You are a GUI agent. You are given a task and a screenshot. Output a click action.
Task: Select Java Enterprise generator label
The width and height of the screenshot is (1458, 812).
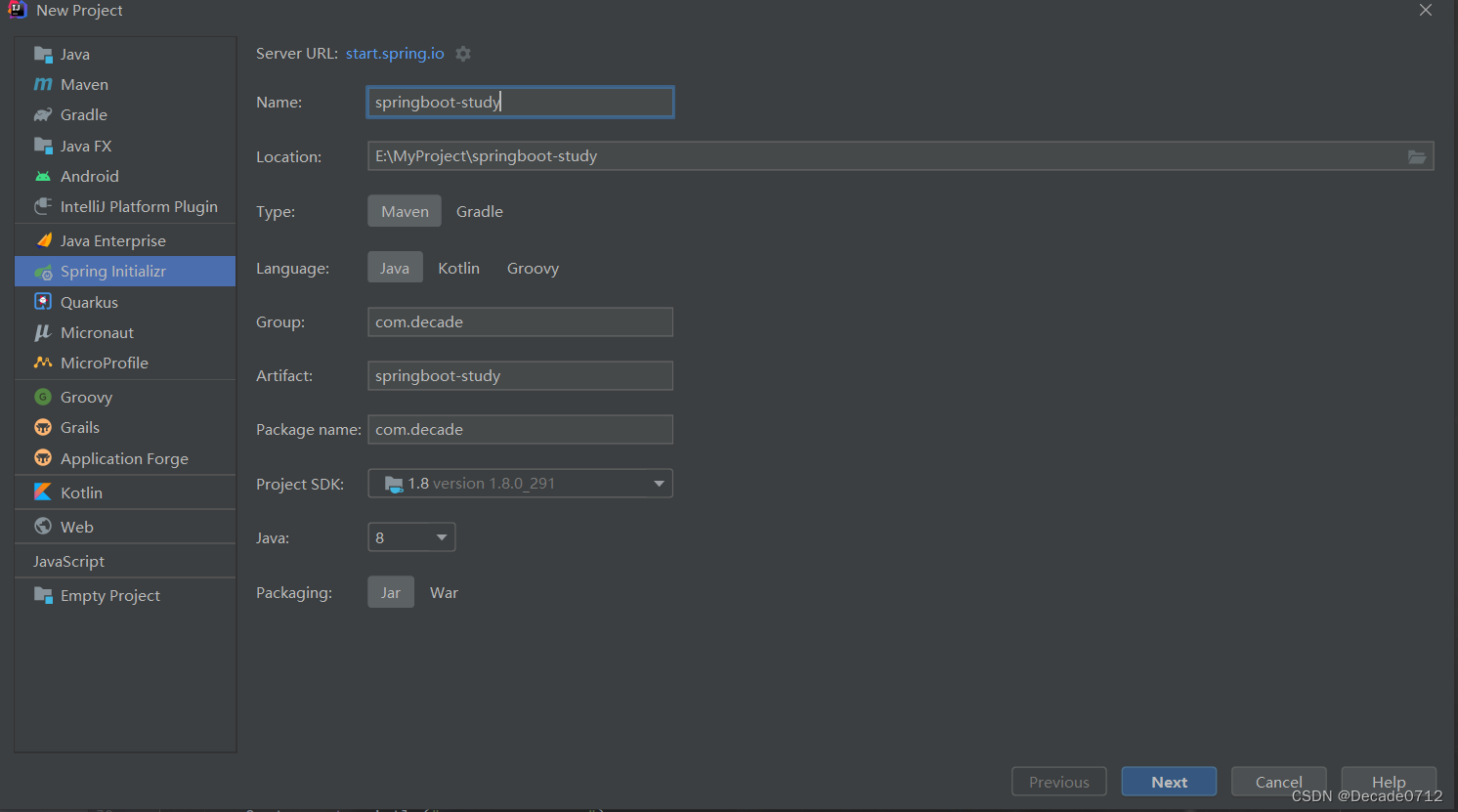[x=113, y=240]
